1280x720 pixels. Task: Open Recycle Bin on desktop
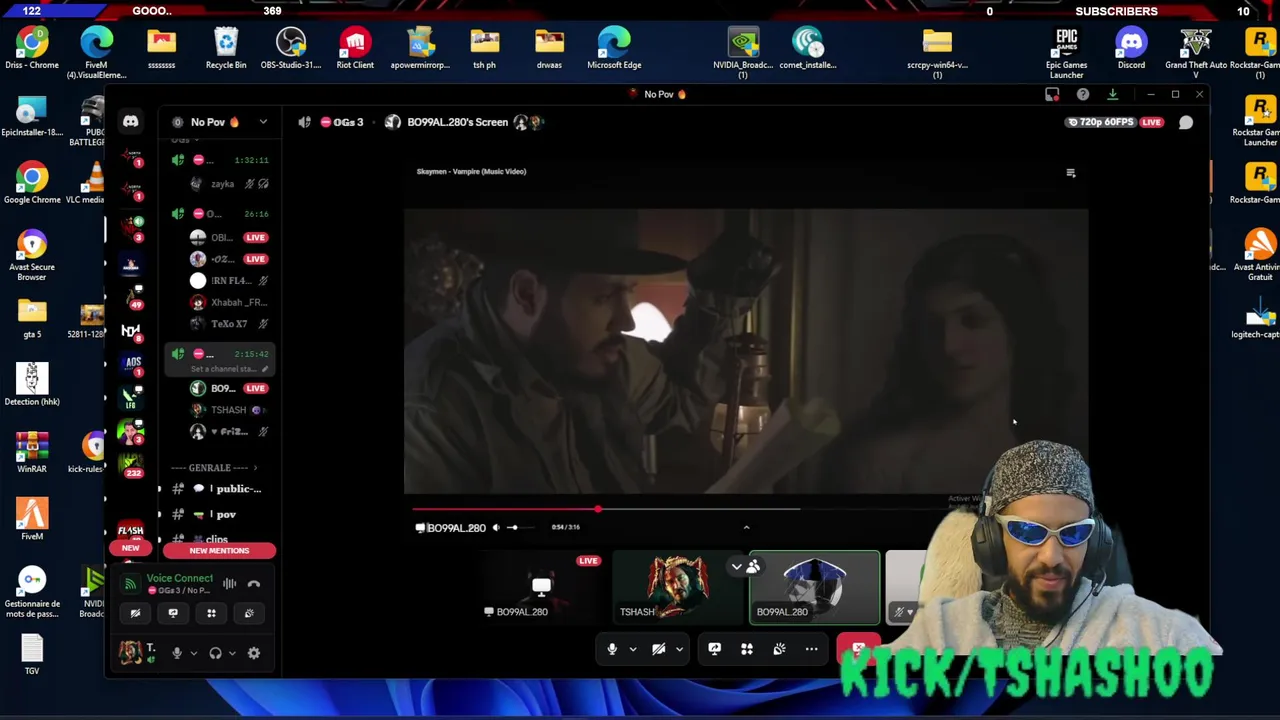[x=226, y=49]
